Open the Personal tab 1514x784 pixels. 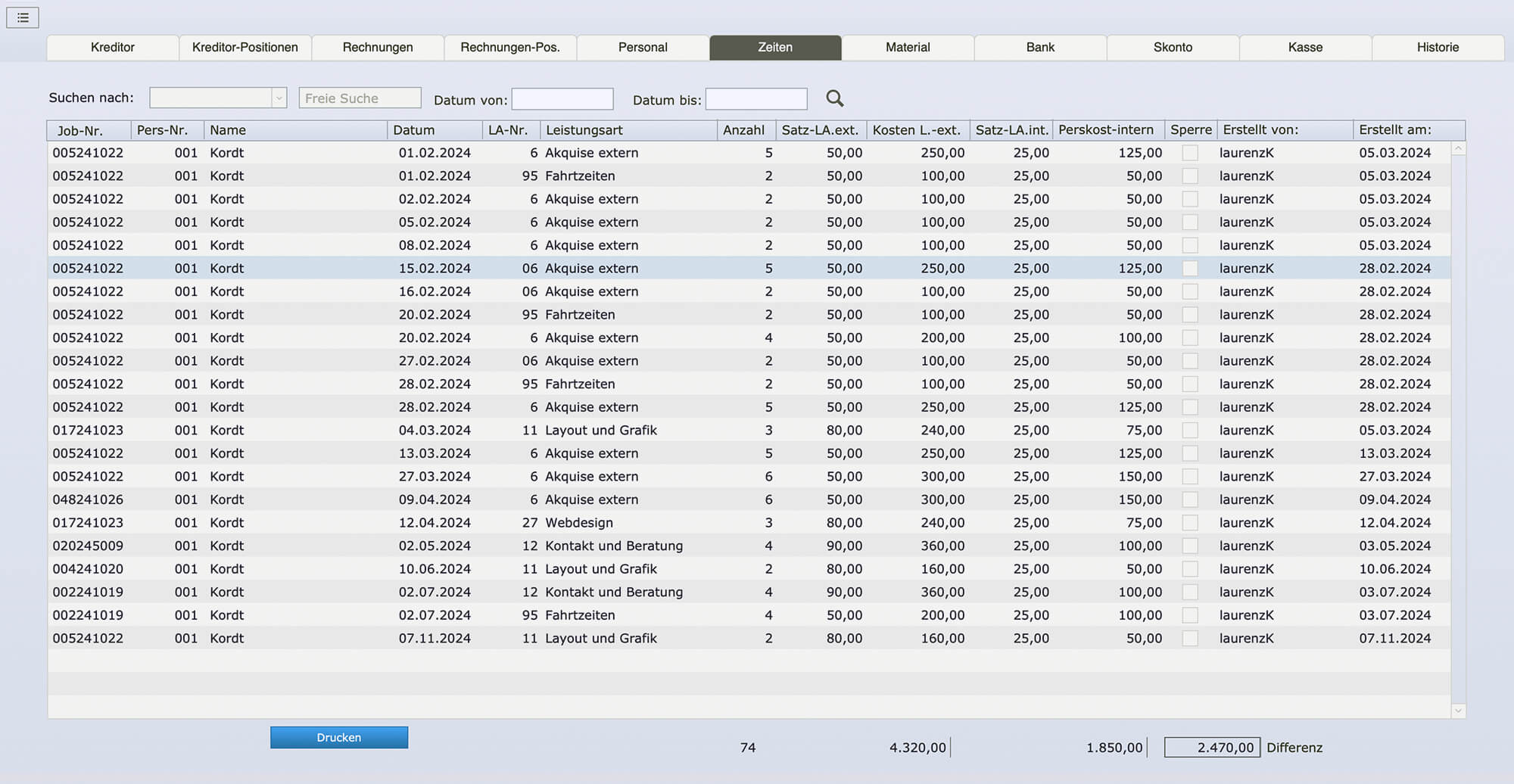click(x=643, y=47)
